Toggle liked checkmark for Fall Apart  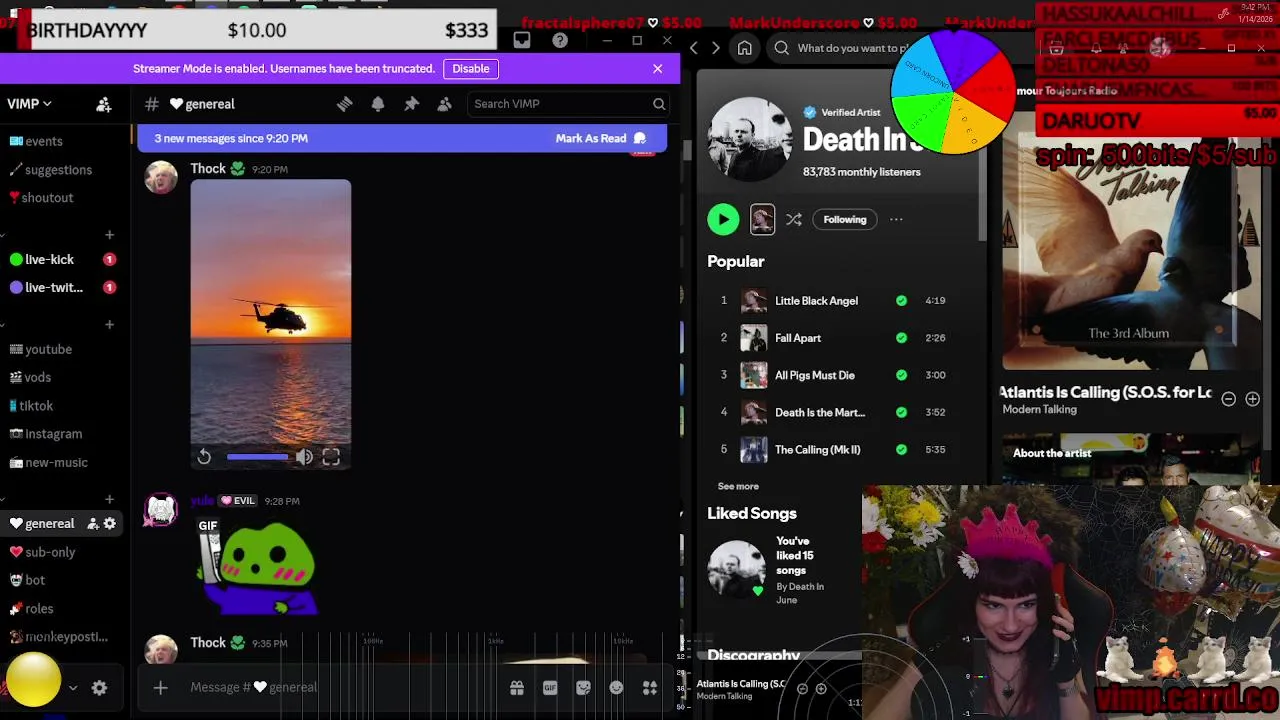tap(901, 338)
